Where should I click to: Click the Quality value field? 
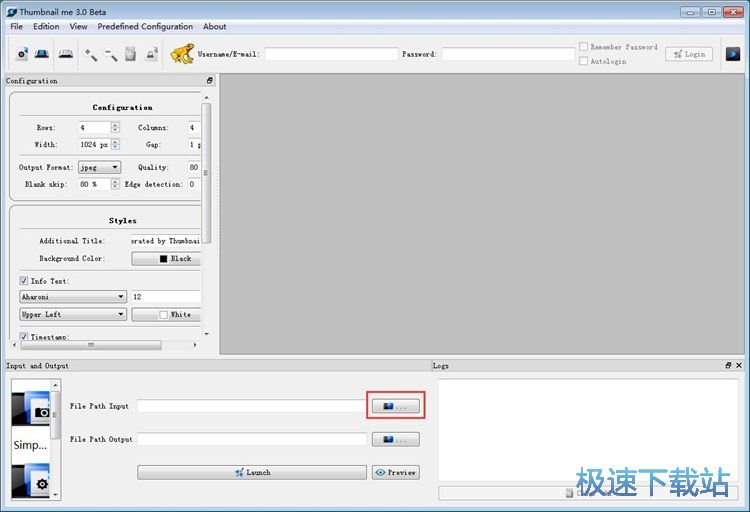point(194,167)
